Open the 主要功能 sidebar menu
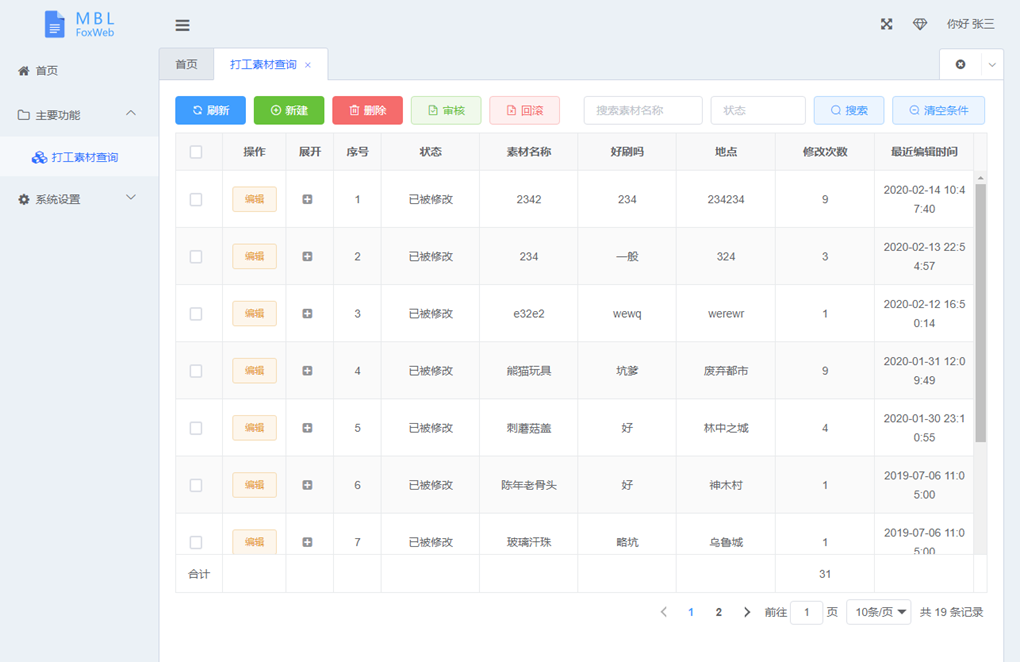Viewport: 1020px width, 662px height. 79,115
